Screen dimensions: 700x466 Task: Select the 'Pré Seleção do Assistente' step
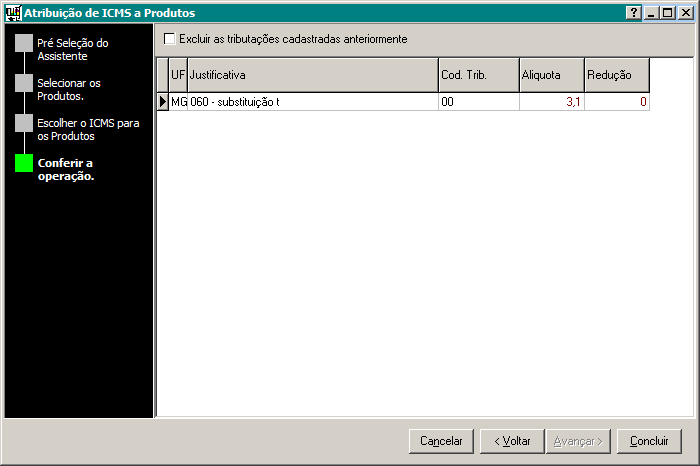tap(73, 50)
